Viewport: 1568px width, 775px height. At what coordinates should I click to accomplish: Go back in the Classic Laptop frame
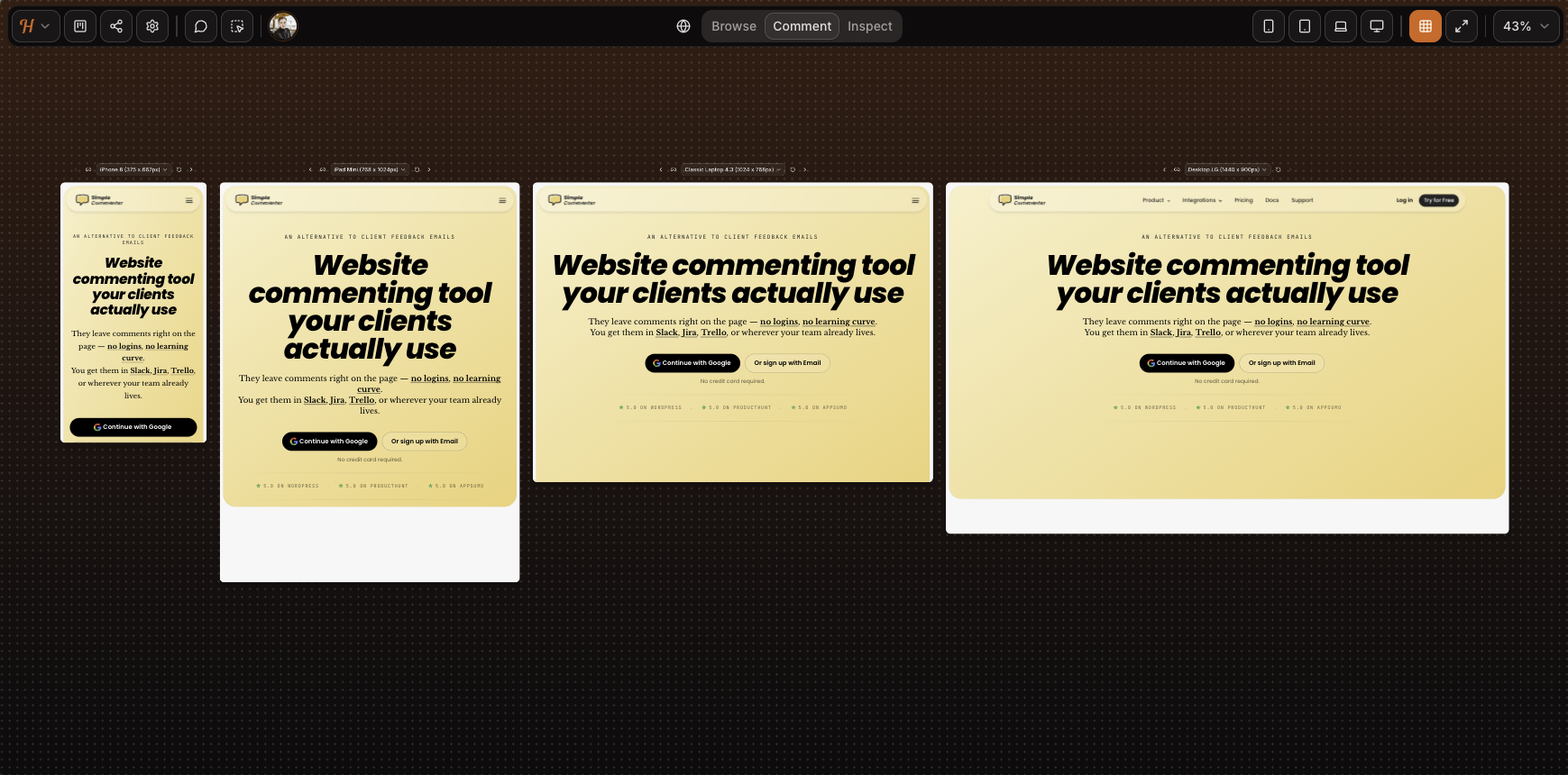tap(661, 169)
